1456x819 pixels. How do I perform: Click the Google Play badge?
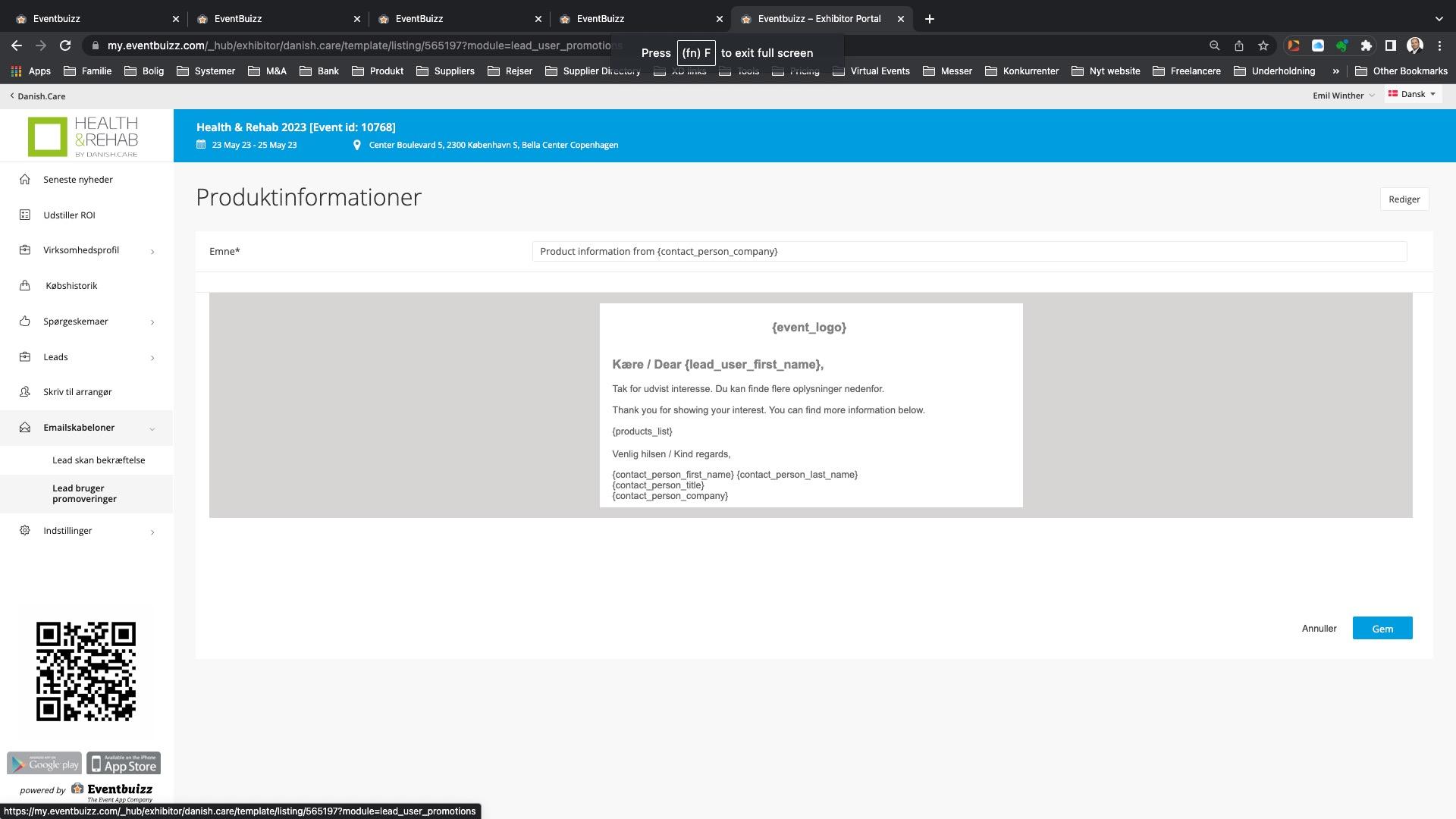pyautogui.click(x=44, y=764)
